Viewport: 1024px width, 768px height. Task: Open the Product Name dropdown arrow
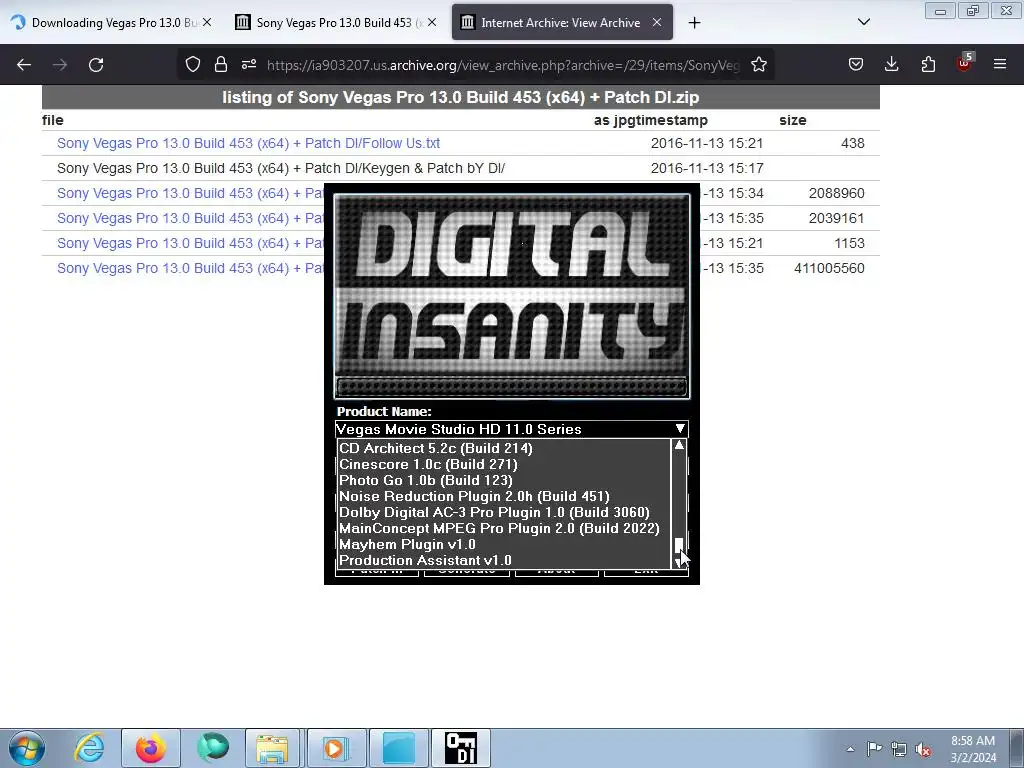coord(680,429)
